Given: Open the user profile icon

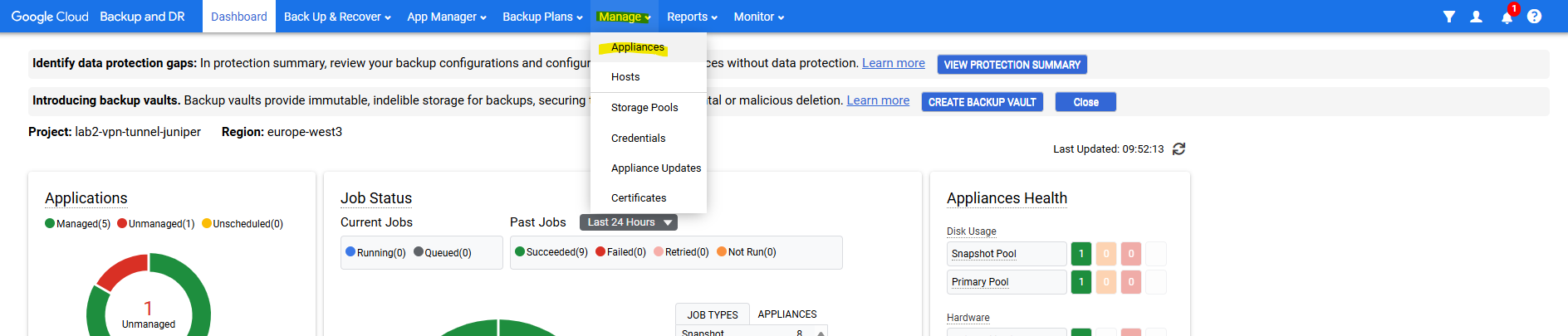Looking at the screenshot, I should [x=1476, y=17].
